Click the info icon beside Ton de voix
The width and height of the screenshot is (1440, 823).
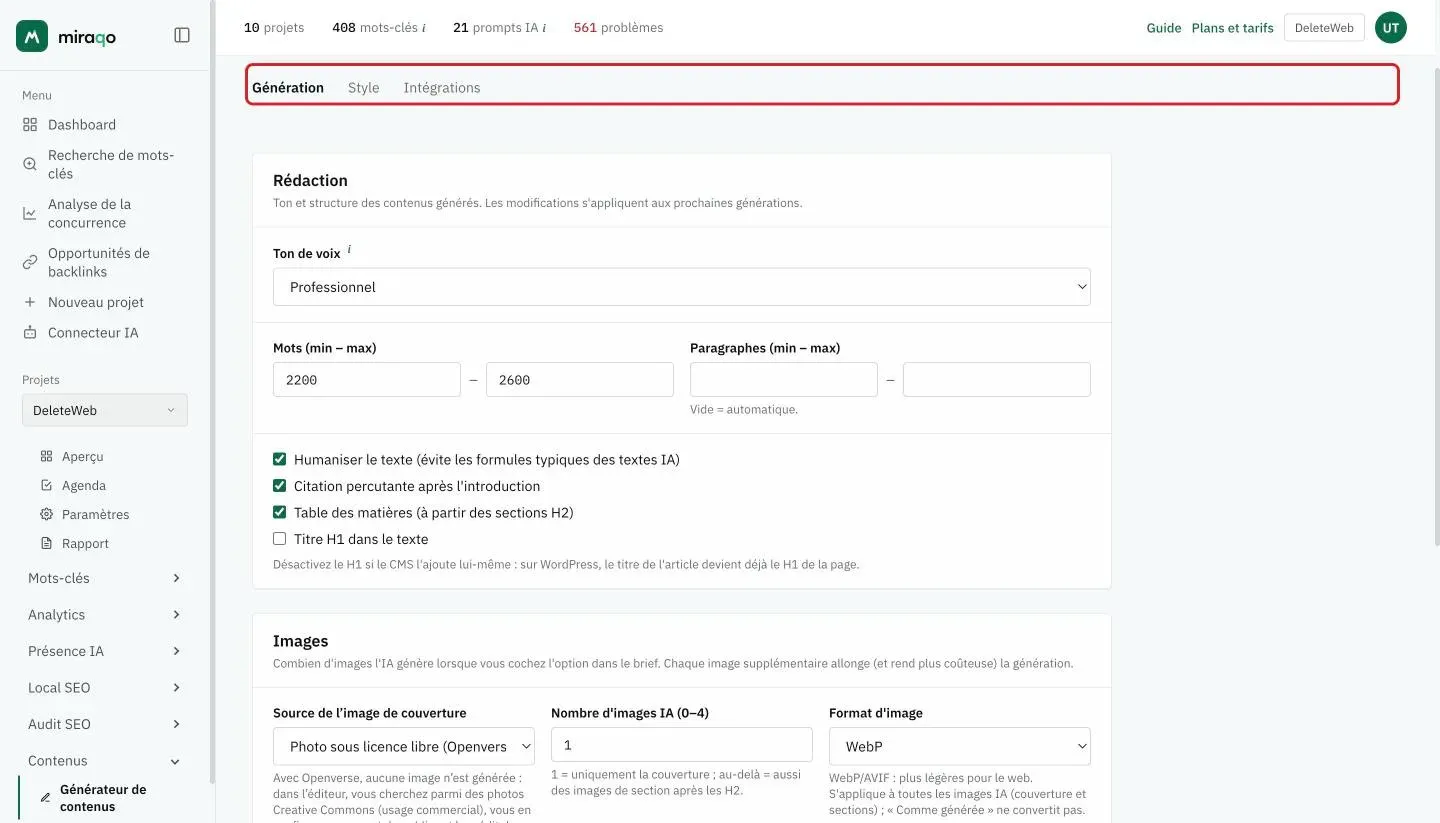click(349, 250)
